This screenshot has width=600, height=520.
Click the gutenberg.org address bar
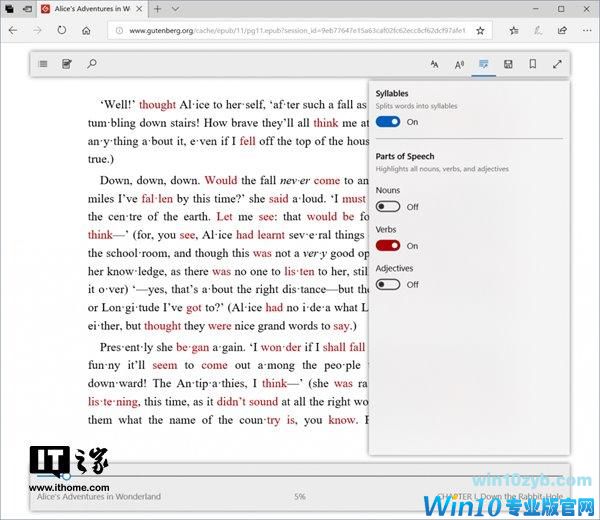(300, 30)
